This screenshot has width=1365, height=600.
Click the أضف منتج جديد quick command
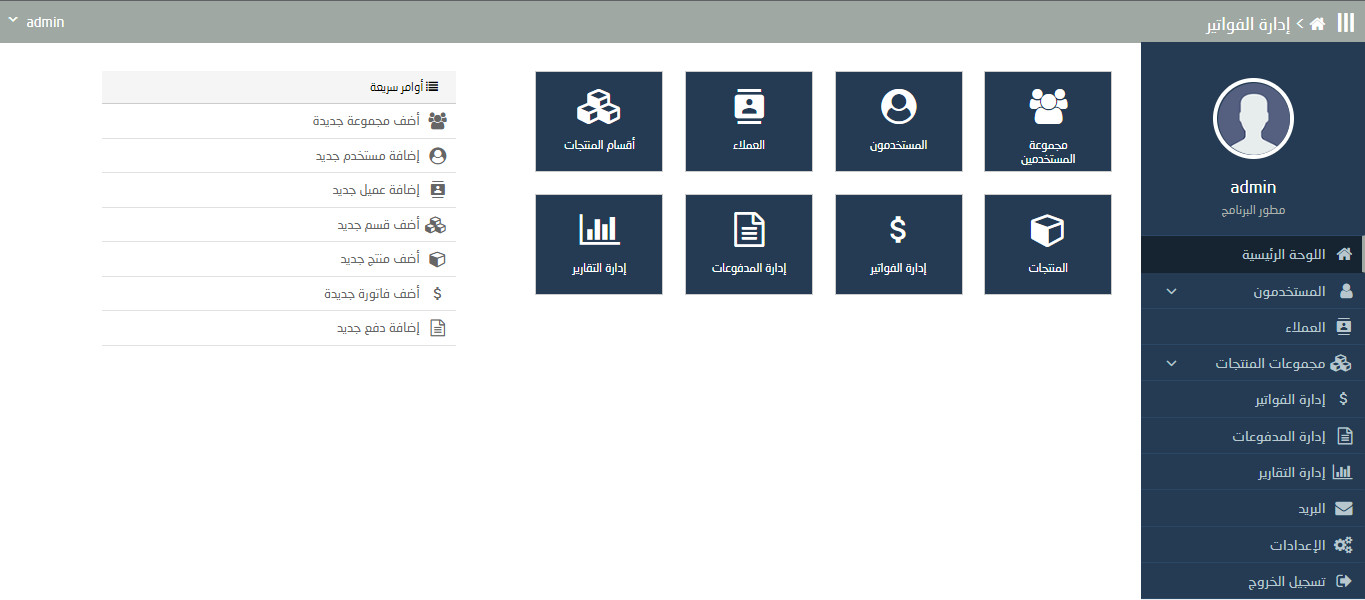279,259
